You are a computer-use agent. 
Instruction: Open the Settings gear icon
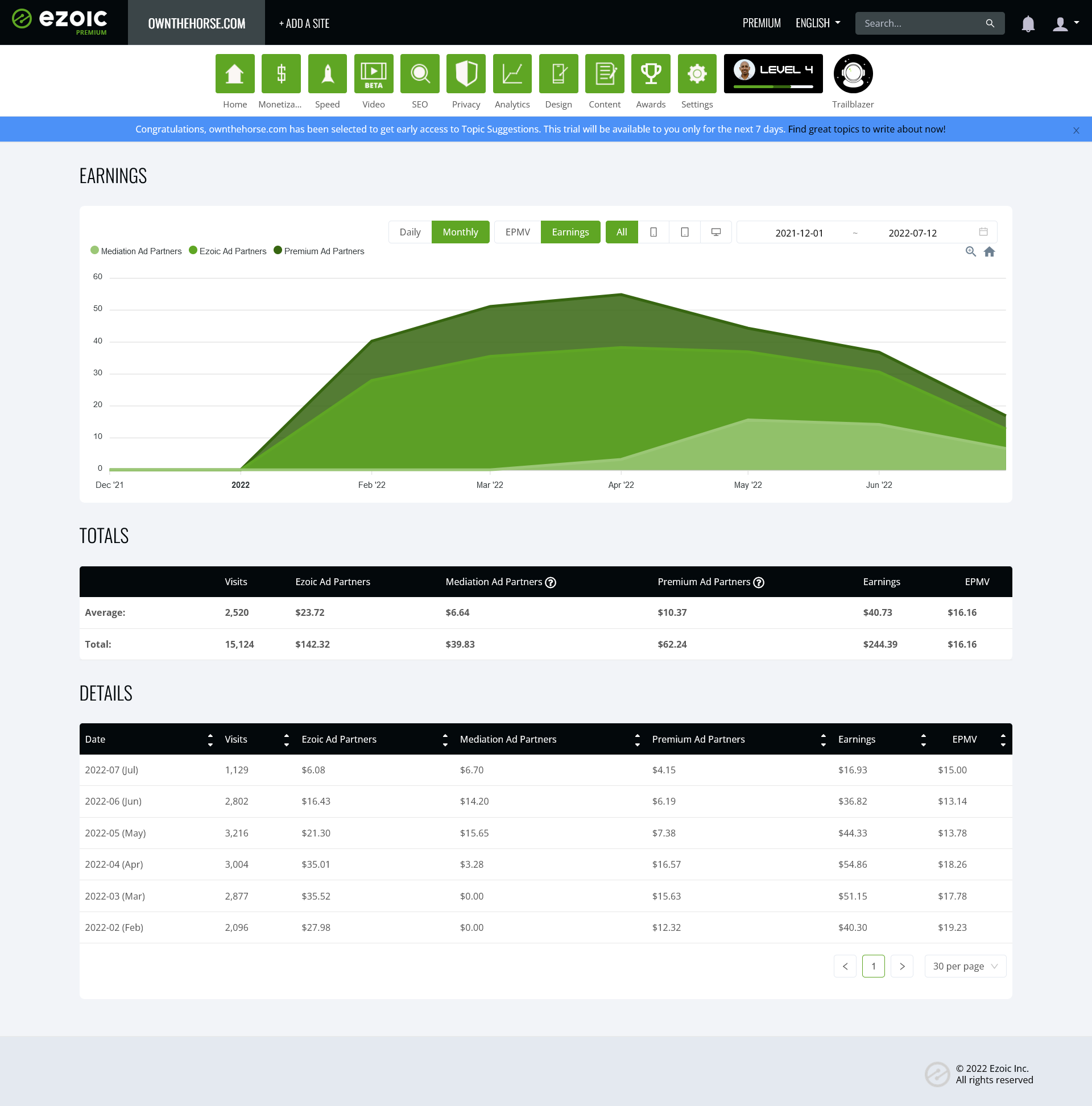pyautogui.click(x=697, y=73)
